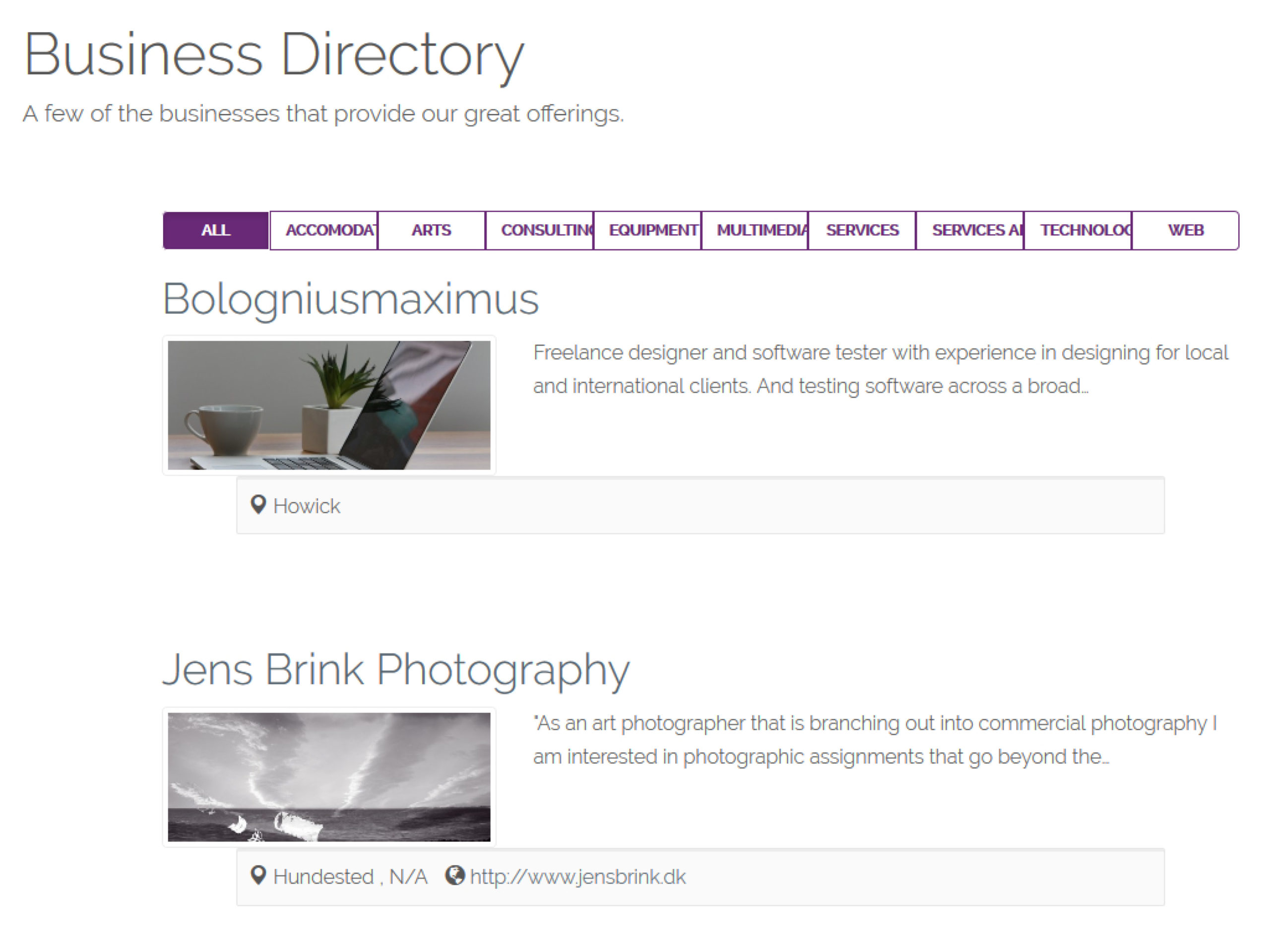Choose the MULTIMEDIA category tab

(755, 230)
